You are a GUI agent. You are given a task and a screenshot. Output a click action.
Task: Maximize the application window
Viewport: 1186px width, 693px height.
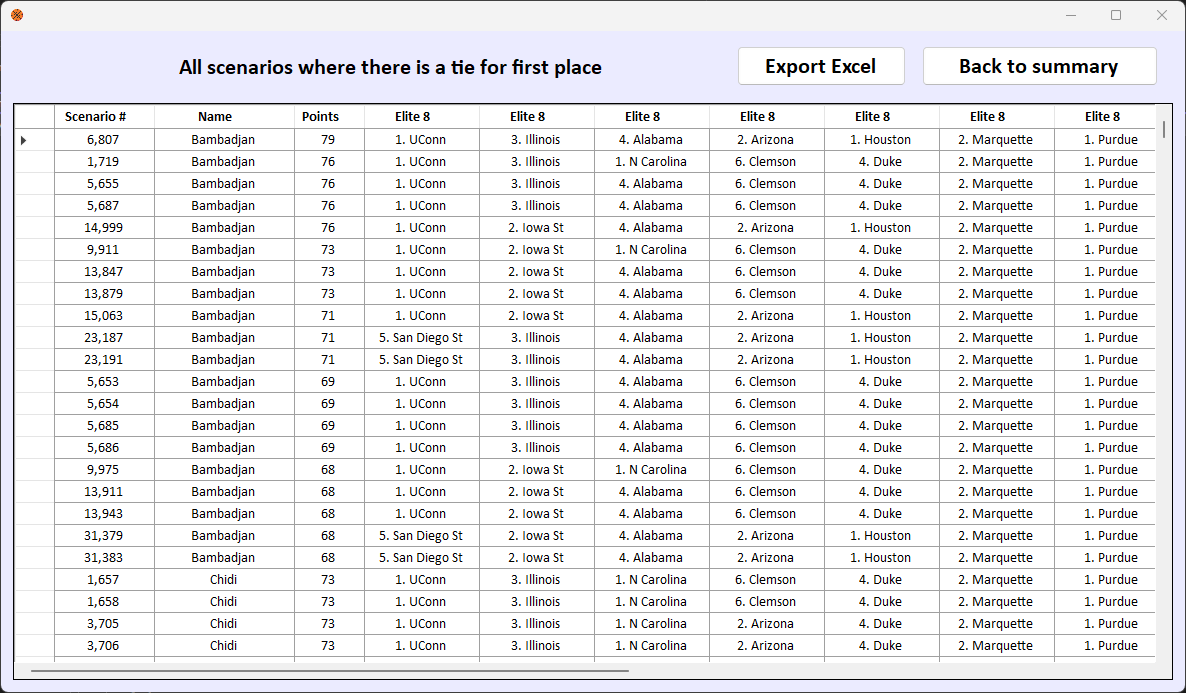tap(1116, 15)
